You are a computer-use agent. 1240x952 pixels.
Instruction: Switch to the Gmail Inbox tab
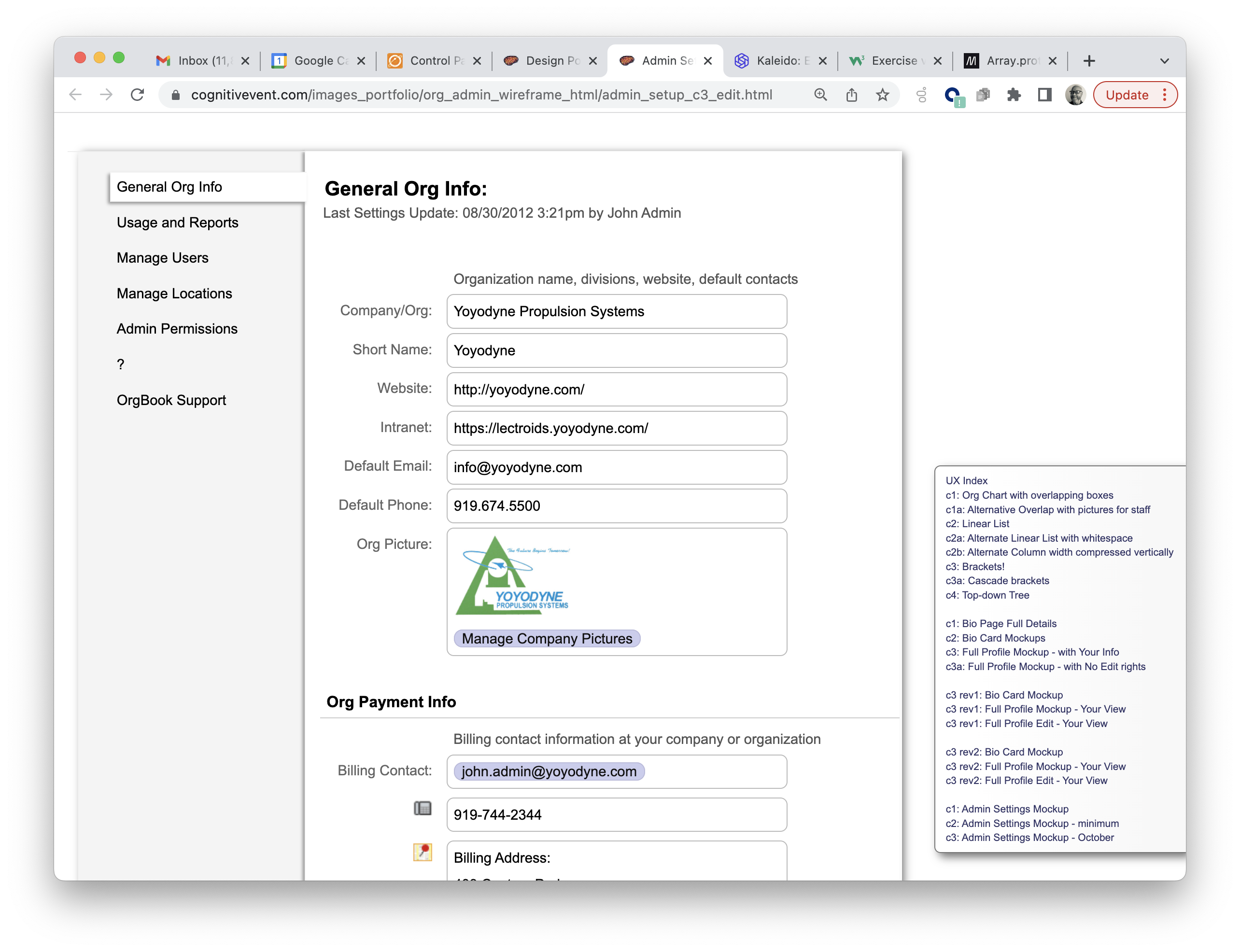[195, 61]
